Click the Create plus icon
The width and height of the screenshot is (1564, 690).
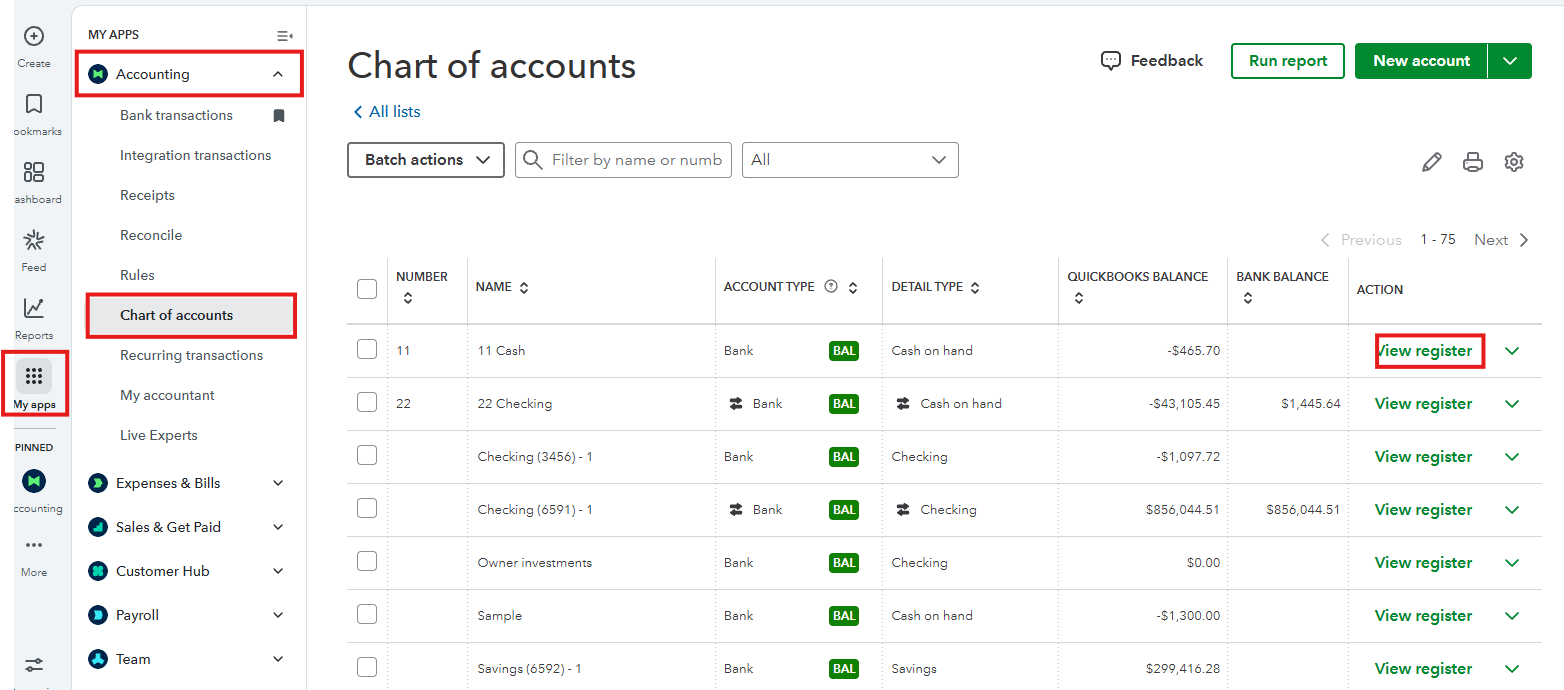33,37
